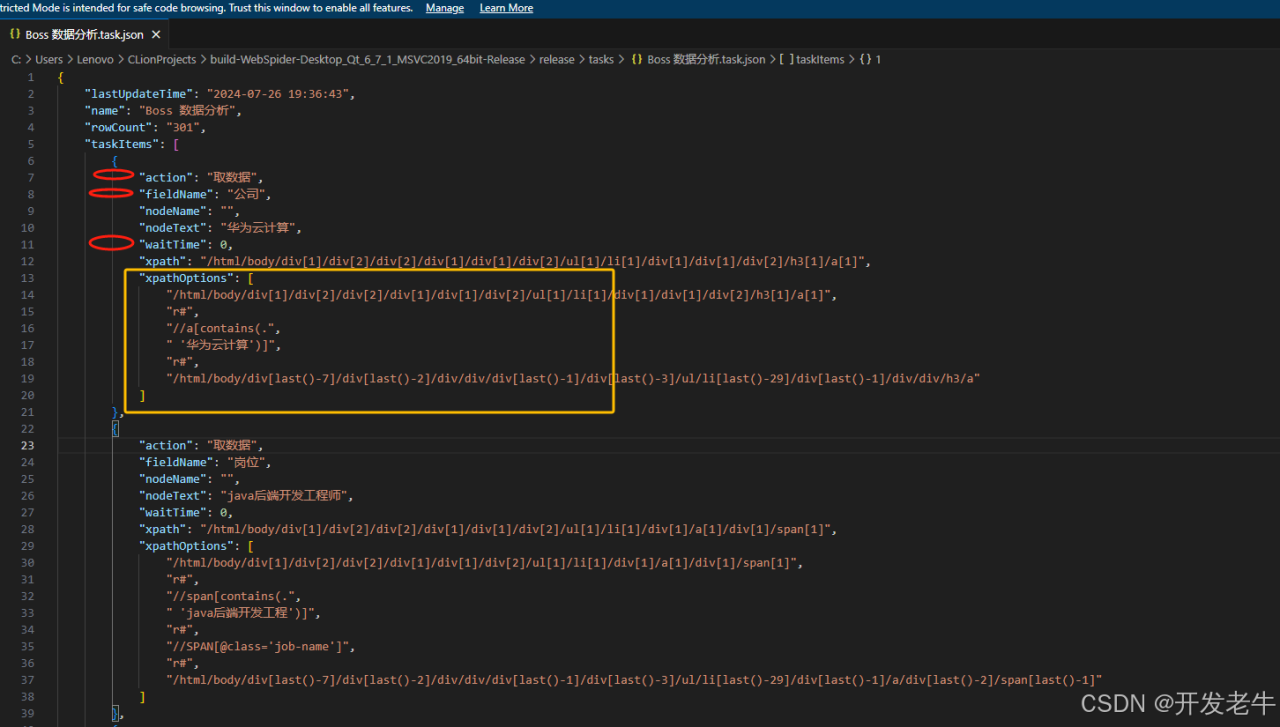Click the array bracket icon beside taskItems breadcrumb

pyautogui.click(x=787, y=60)
